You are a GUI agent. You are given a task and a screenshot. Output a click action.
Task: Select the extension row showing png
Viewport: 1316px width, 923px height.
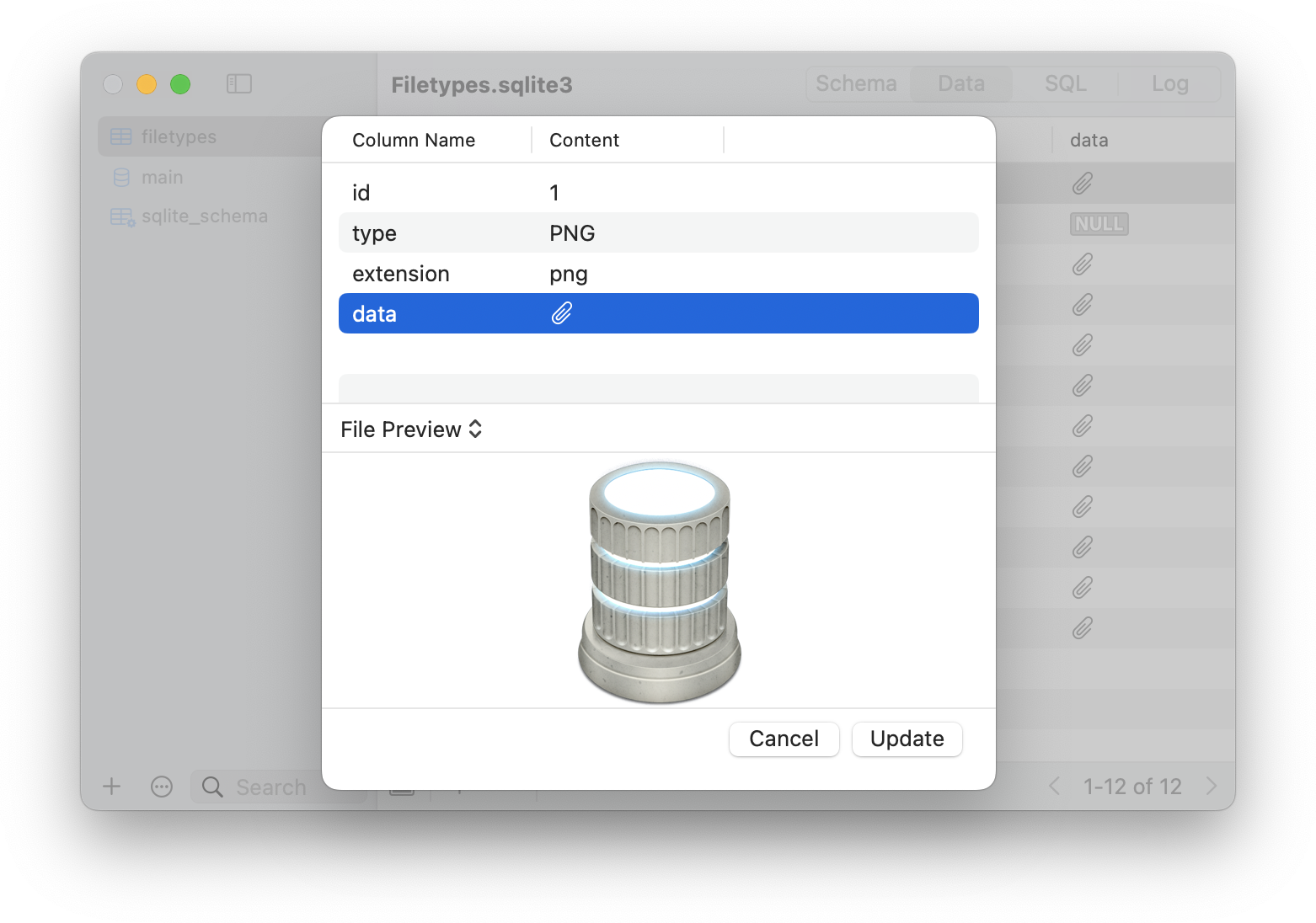point(659,274)
